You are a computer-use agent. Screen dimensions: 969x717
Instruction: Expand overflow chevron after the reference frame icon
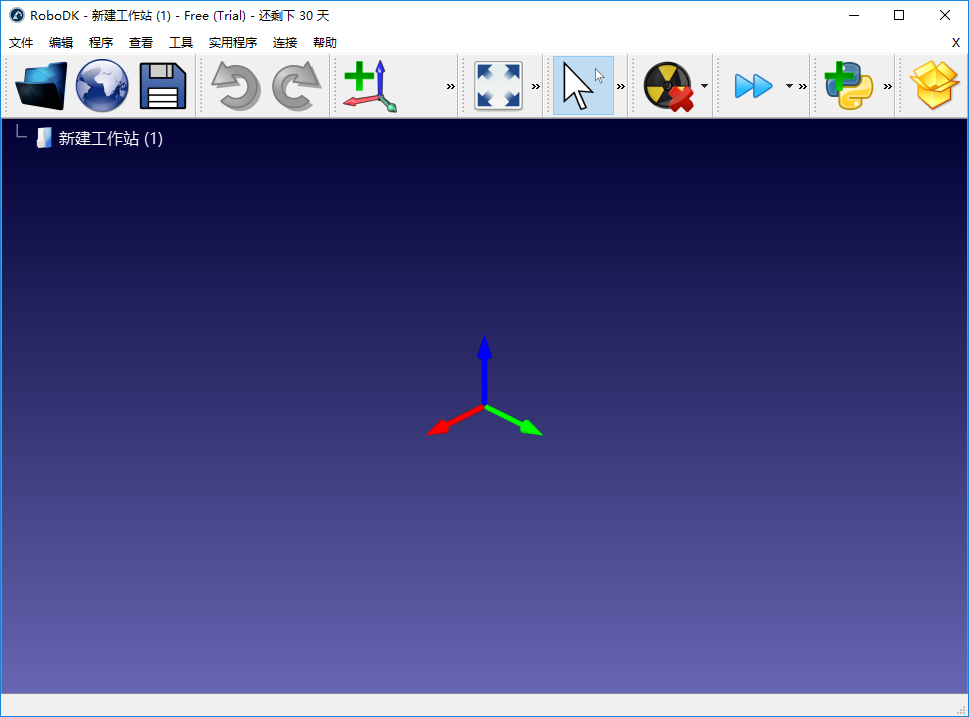[x=451, y=87]
